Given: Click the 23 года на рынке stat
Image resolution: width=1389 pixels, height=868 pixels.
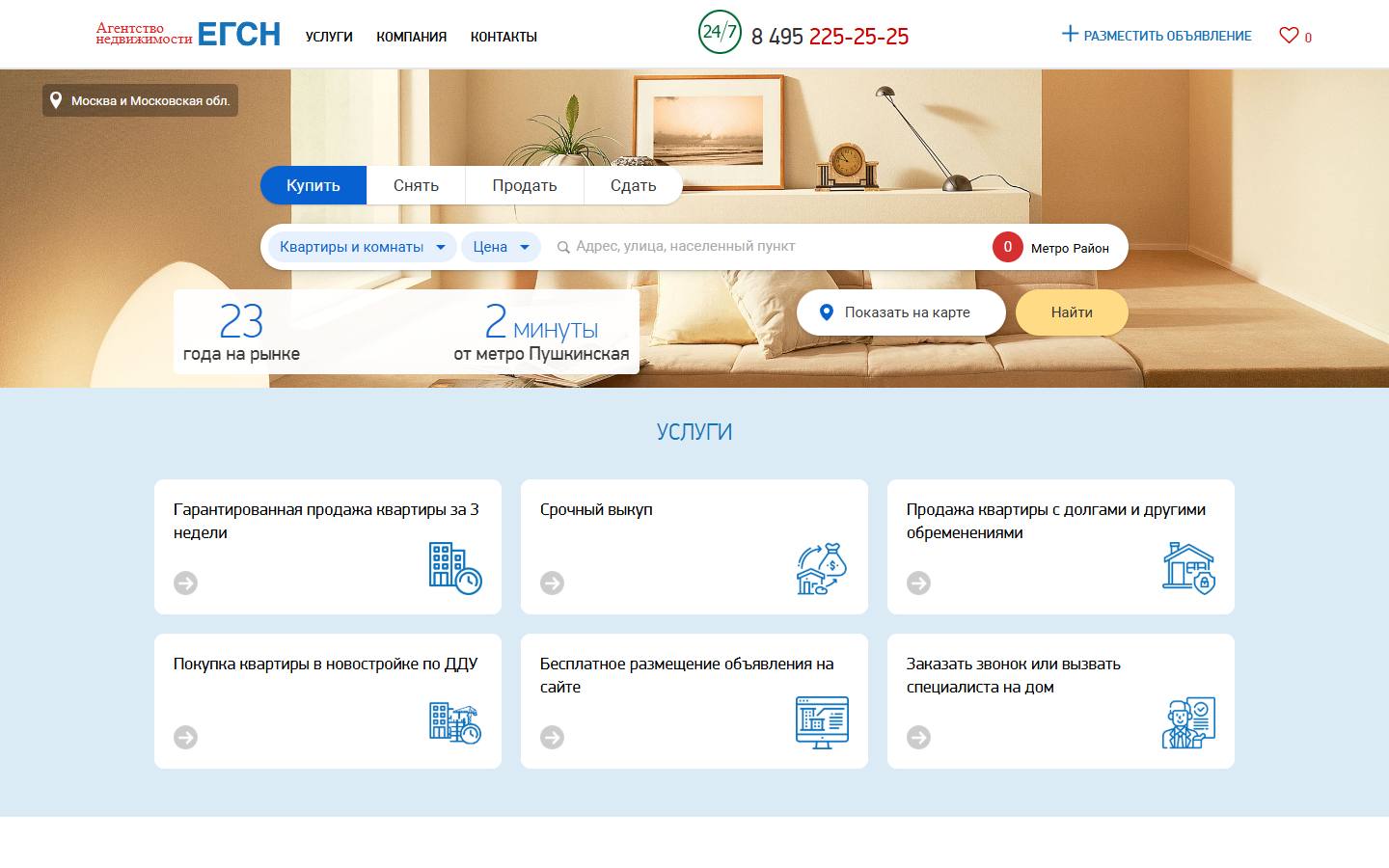Looking at the screenshot, I should coord(241,332).
